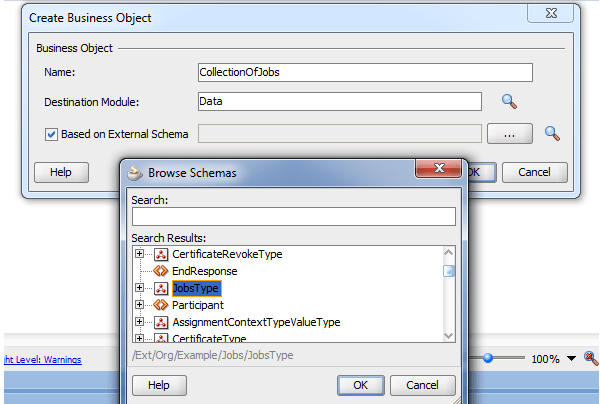Open the 100% zoom level dropdown
600x404 pixels.
click(x=572, y=359)
